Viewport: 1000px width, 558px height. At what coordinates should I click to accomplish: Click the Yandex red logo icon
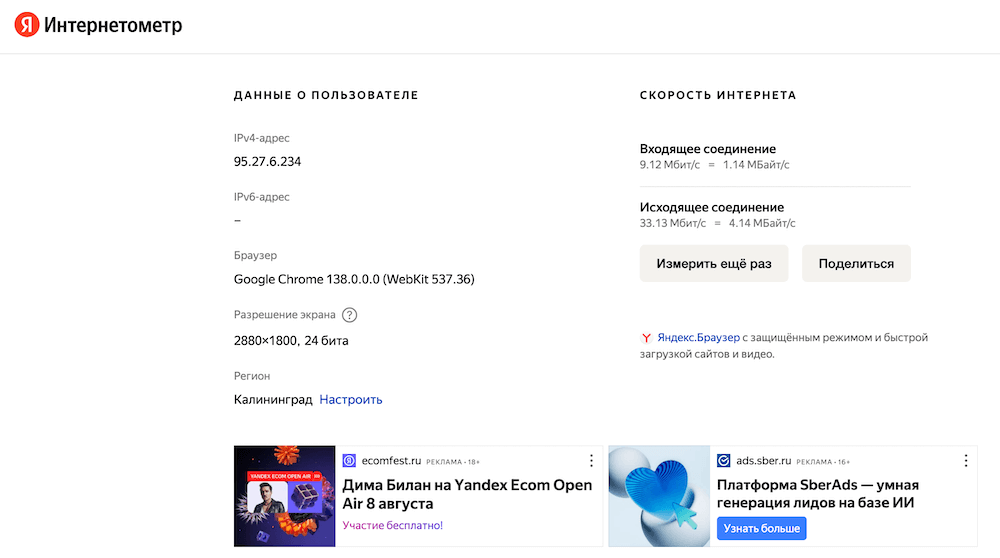click(x=27, y=25)
